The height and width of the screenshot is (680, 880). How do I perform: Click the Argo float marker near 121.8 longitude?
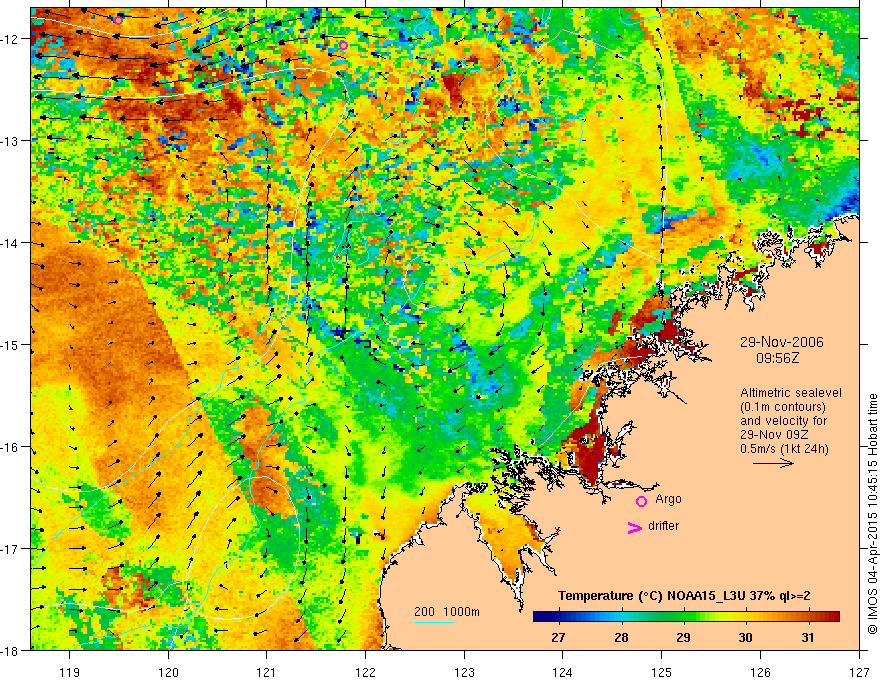coord(343,45)
